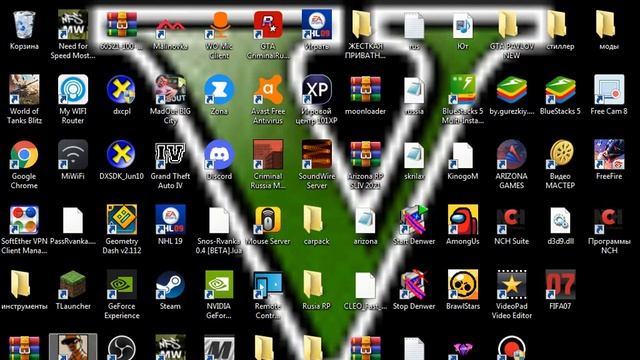Image resolution: width=640 pixels, height=360 pixels.
Task: Launch NHL 19 shortcut
Action: 170,220
